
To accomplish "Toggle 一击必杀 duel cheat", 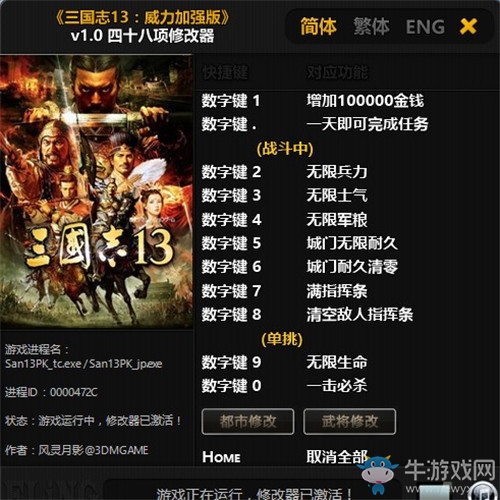I will pyautogui.click(x=337, y=386).
